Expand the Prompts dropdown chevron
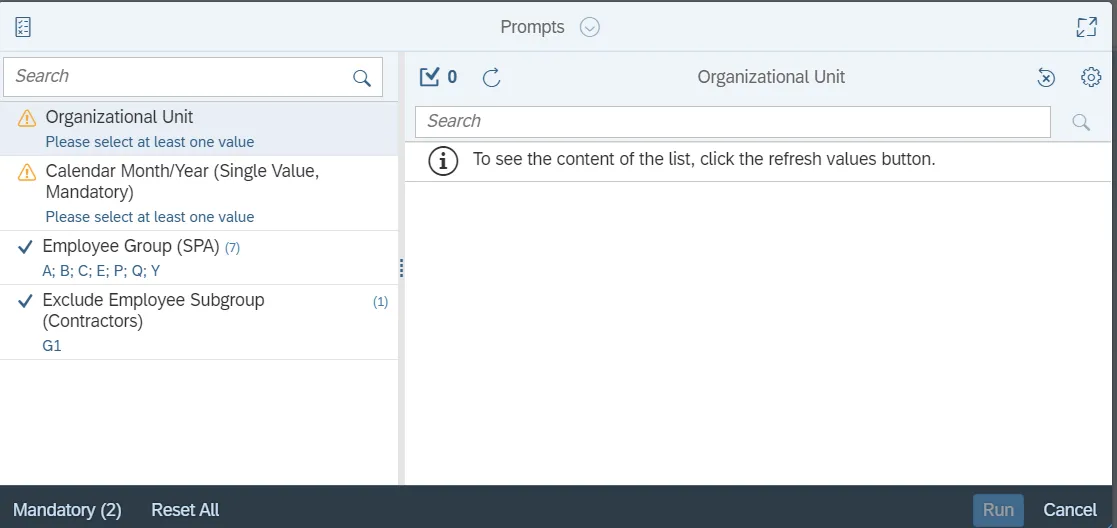Image resolution: width=1117 pixels, height=528 pixels. coord(590,27)
